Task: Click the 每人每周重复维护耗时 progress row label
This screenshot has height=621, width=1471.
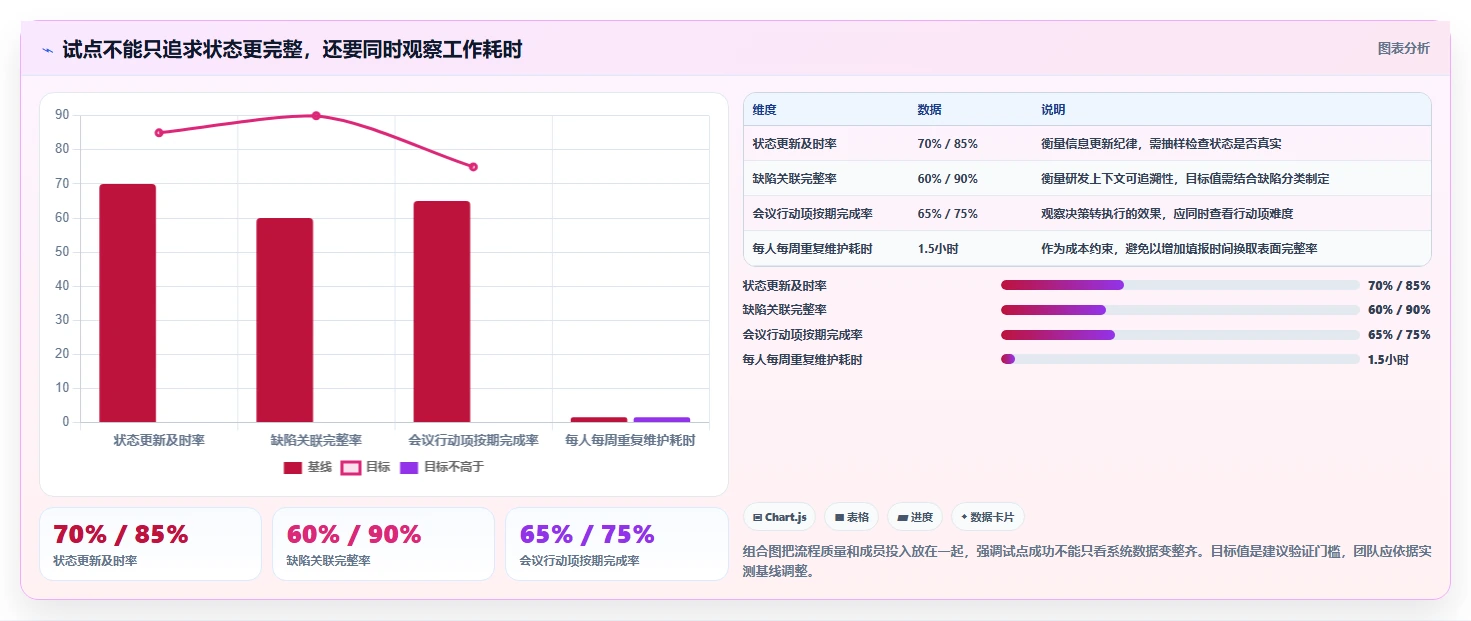Action: pos(803,359)
